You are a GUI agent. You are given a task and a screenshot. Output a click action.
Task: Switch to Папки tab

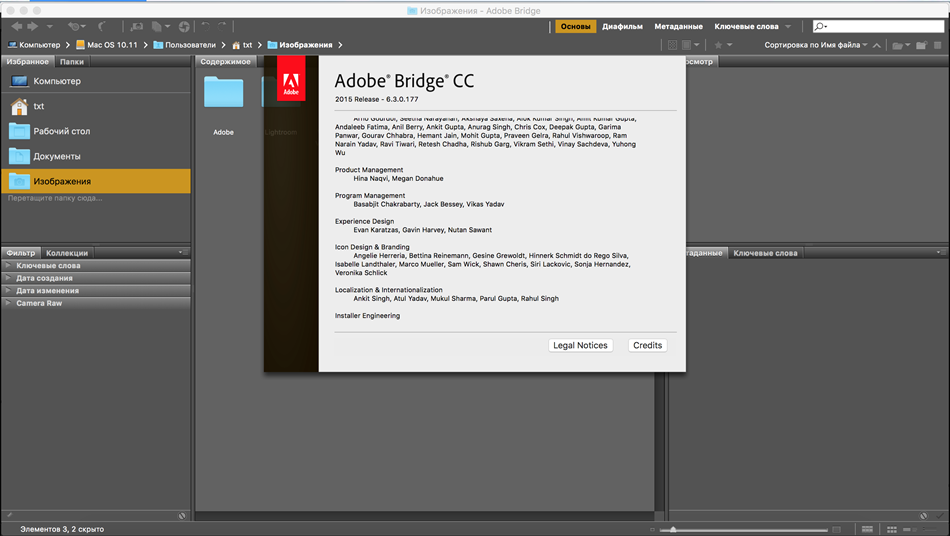pos(72,61)
